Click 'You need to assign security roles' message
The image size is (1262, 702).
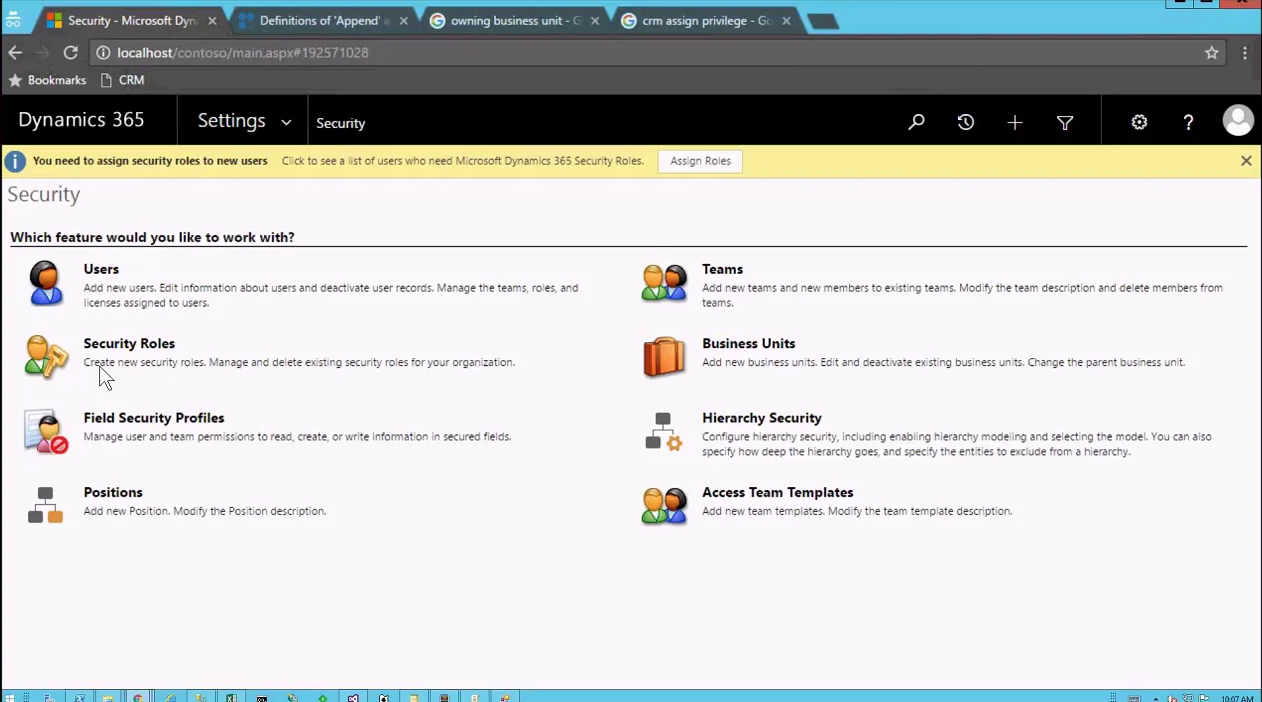point(150,161)
